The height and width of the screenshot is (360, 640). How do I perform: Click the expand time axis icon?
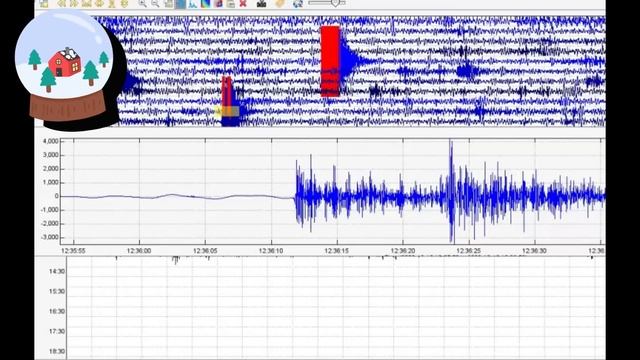[99, 4]
